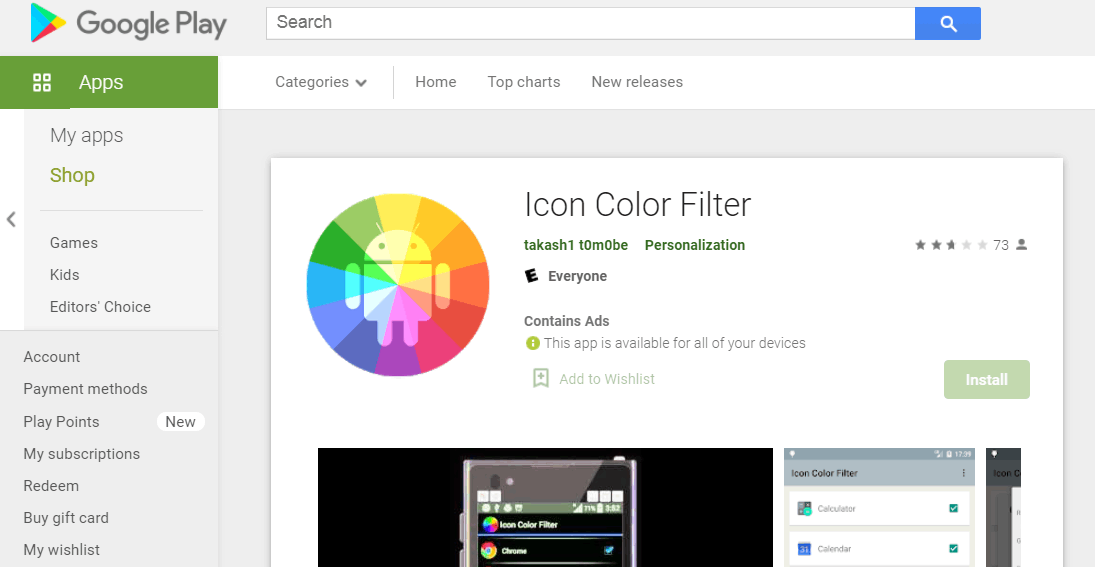
Task: Open Editors' Choice
Action: click(100, 307)
